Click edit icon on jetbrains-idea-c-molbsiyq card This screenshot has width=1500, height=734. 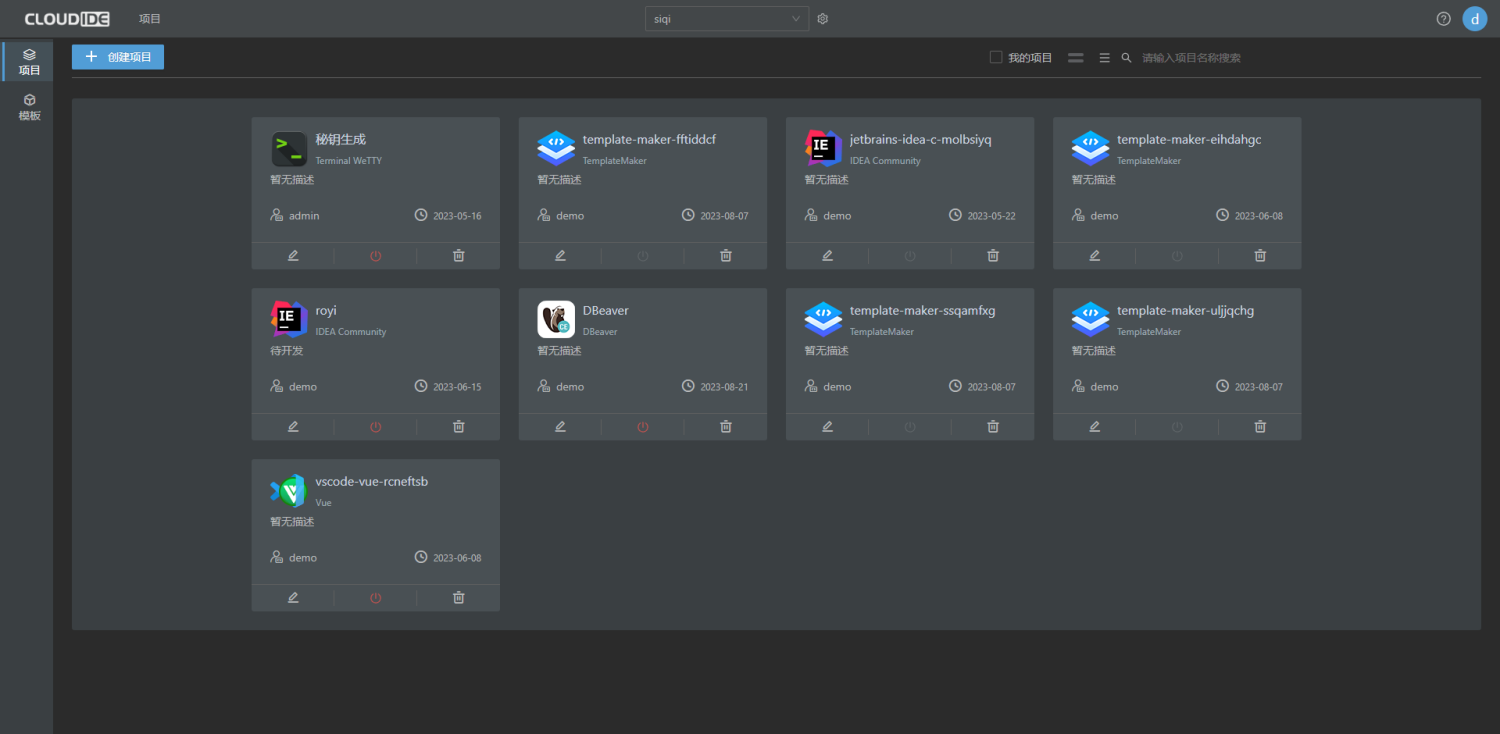827,256
